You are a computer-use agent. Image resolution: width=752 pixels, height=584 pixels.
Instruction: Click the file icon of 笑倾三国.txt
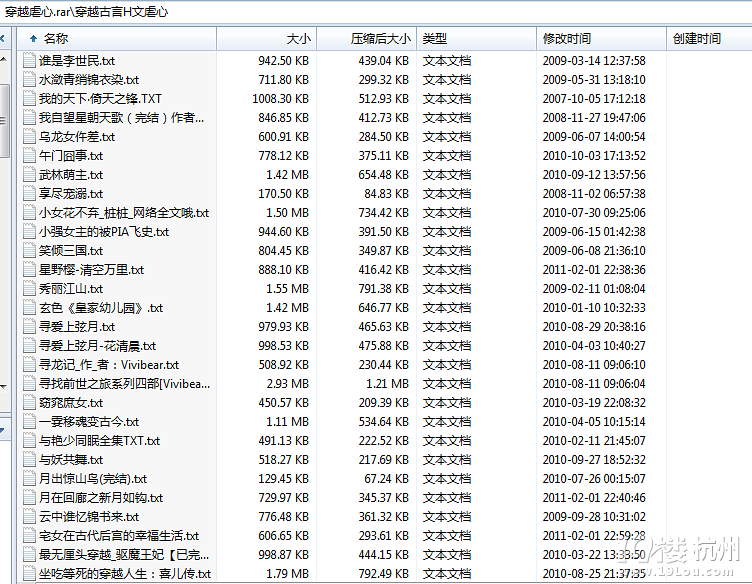point(29,251)
